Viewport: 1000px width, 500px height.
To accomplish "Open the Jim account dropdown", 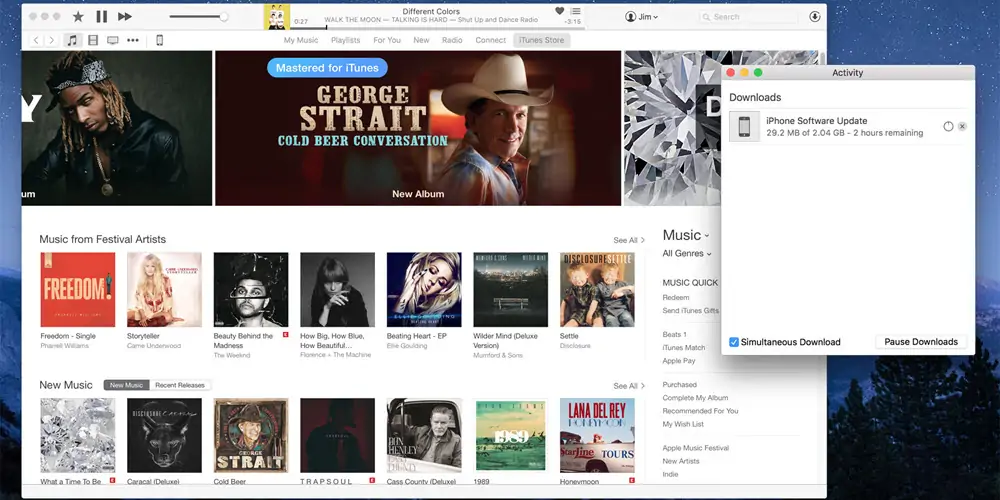I will coord(642,17).
